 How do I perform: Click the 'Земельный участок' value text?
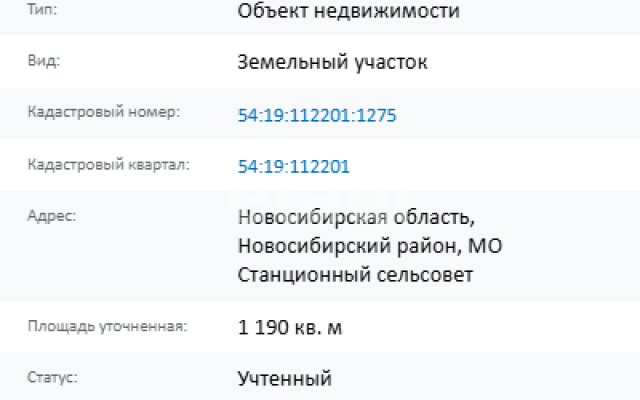(x=332, y=63)
